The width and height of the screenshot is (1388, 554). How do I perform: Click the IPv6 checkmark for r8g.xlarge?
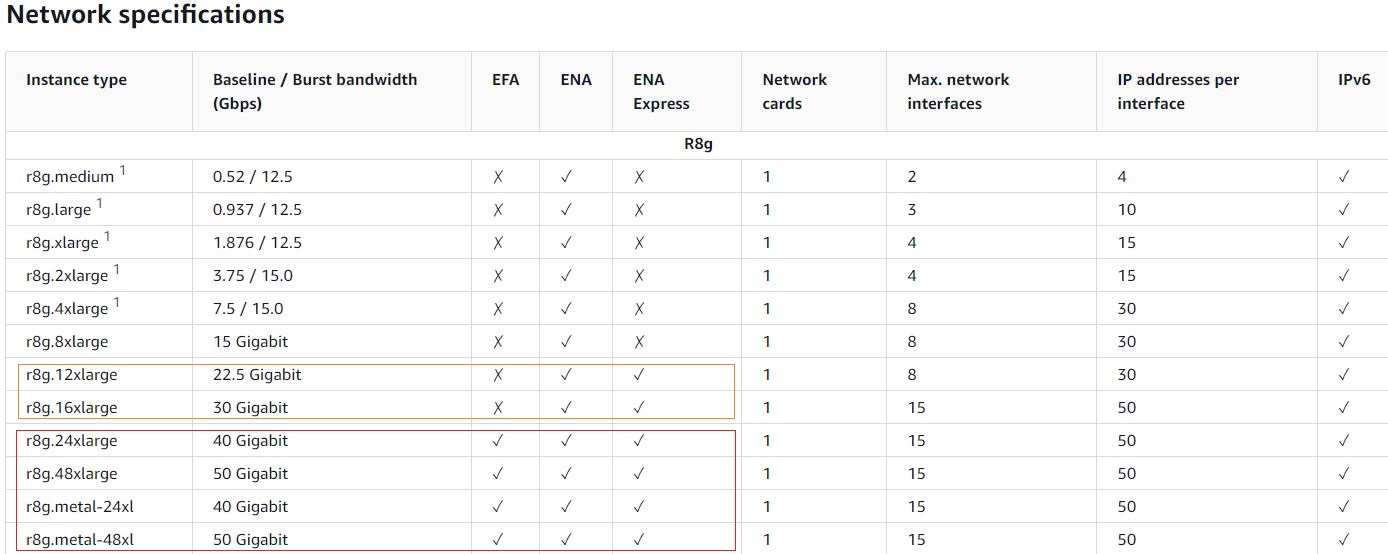click(x=1344, y=243)
